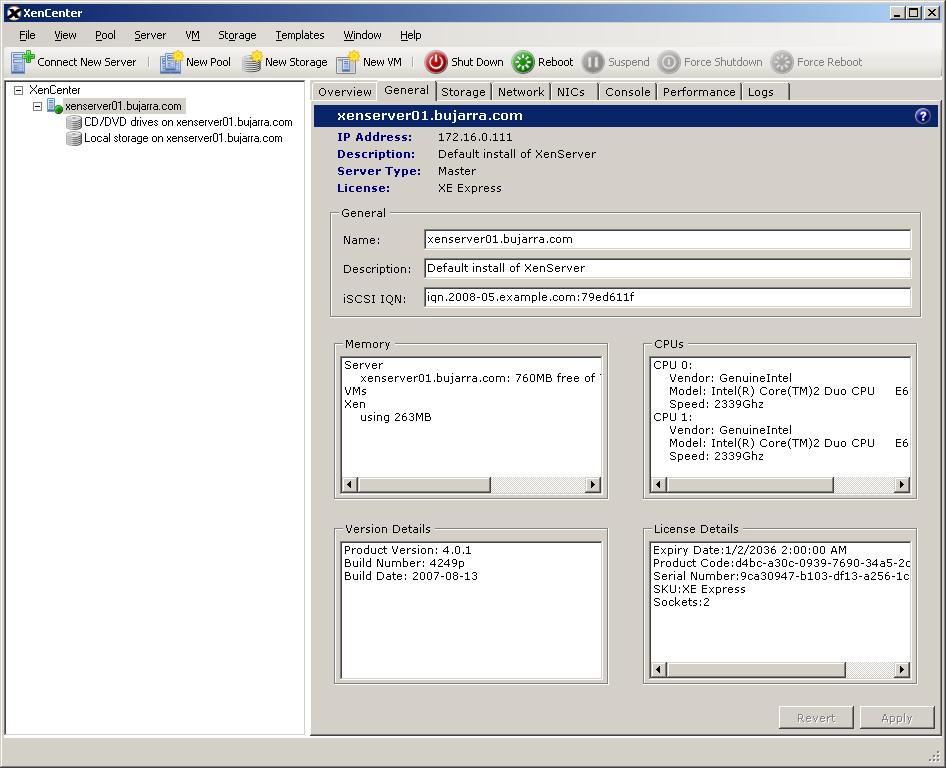Select the XenCenter root tree item
Viewport: 946px width, 768px height.
[54, 90]
